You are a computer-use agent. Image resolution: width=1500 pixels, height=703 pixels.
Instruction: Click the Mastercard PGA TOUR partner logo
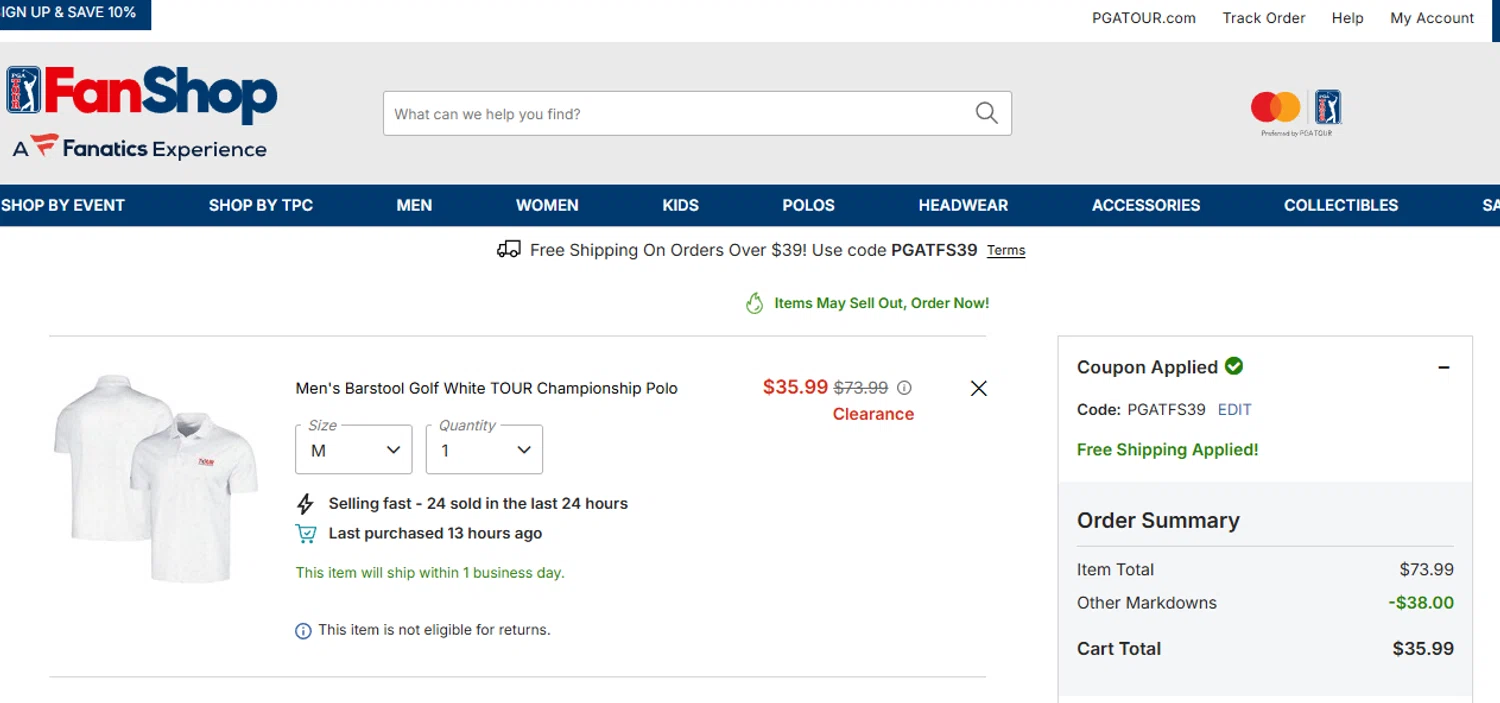[1296, 112]
